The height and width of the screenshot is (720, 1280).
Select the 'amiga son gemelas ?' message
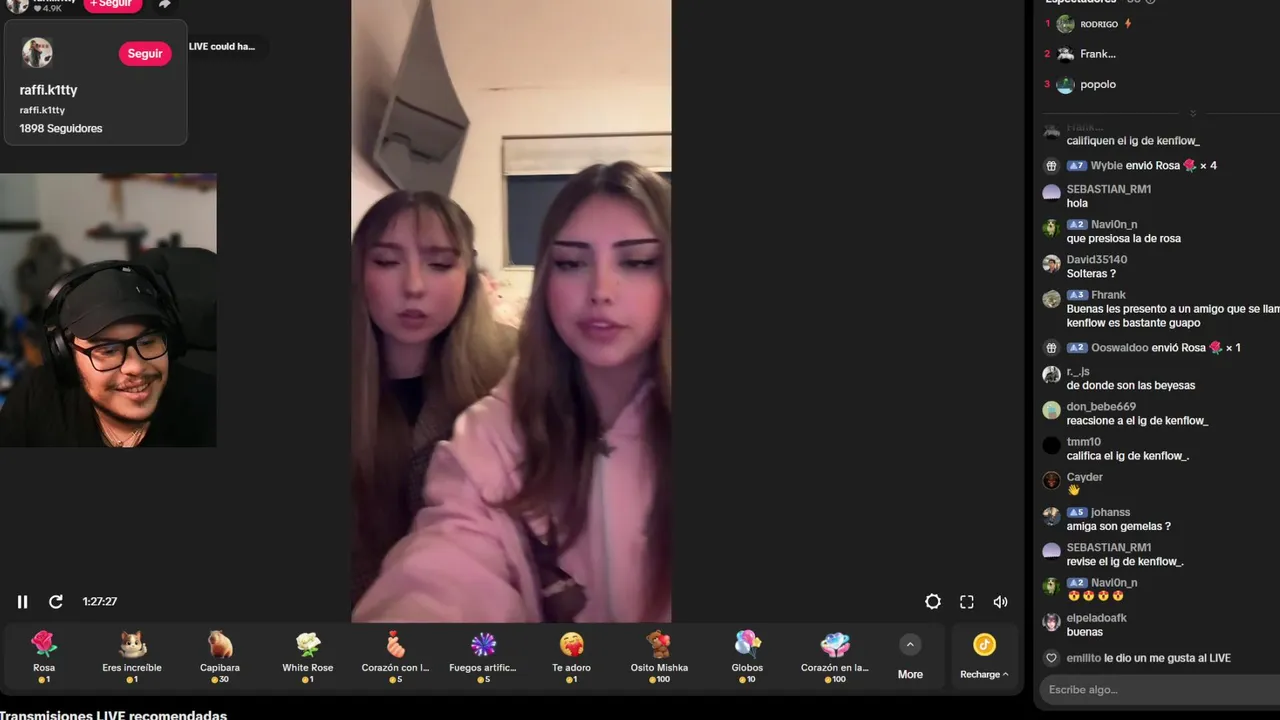pos(1118,526)
